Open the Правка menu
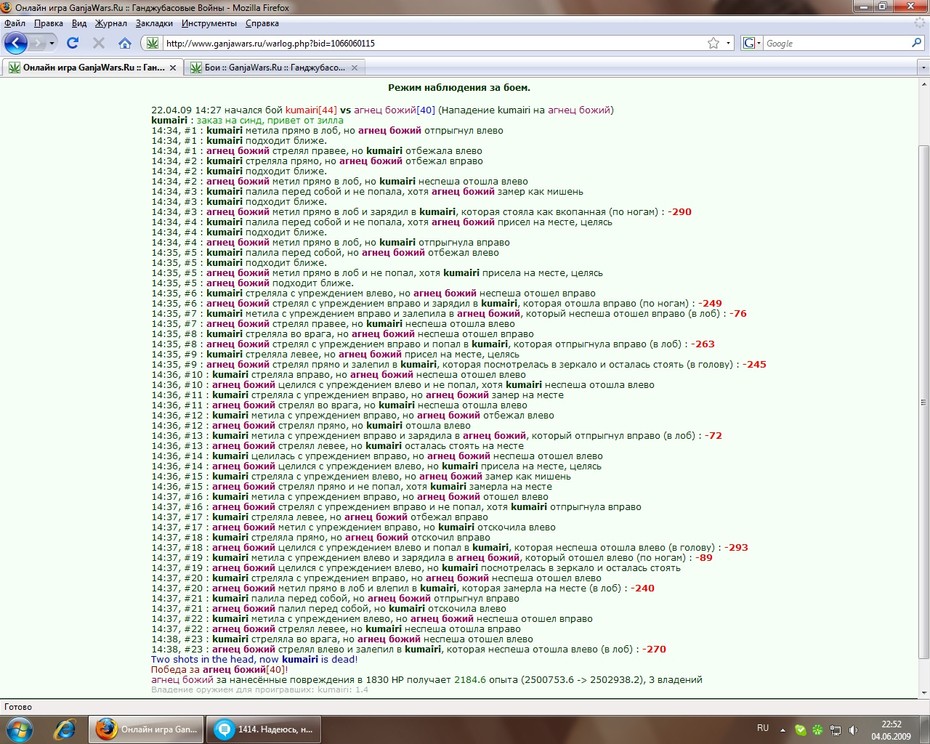 click(49, 23)
